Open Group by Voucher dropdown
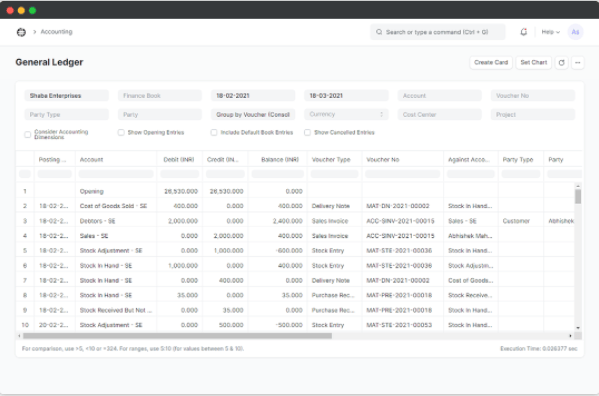The image size is (599, 396). point(253,115)
